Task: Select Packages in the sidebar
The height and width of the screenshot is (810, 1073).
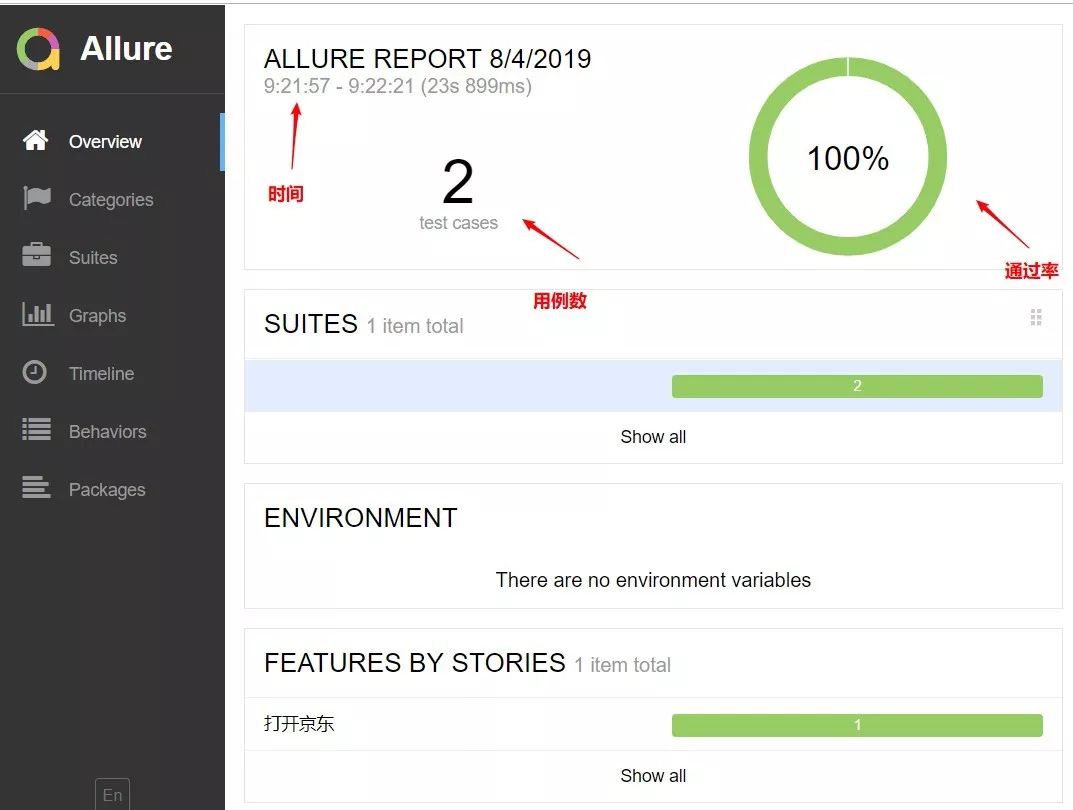Action: tap(112, 490)
